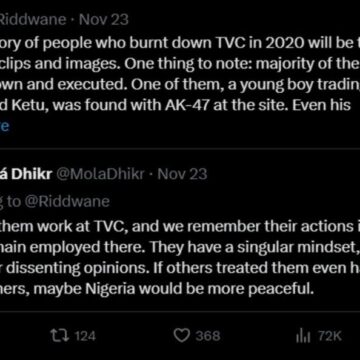Click line 'clips and images. One thing to note'

[180, 62]
